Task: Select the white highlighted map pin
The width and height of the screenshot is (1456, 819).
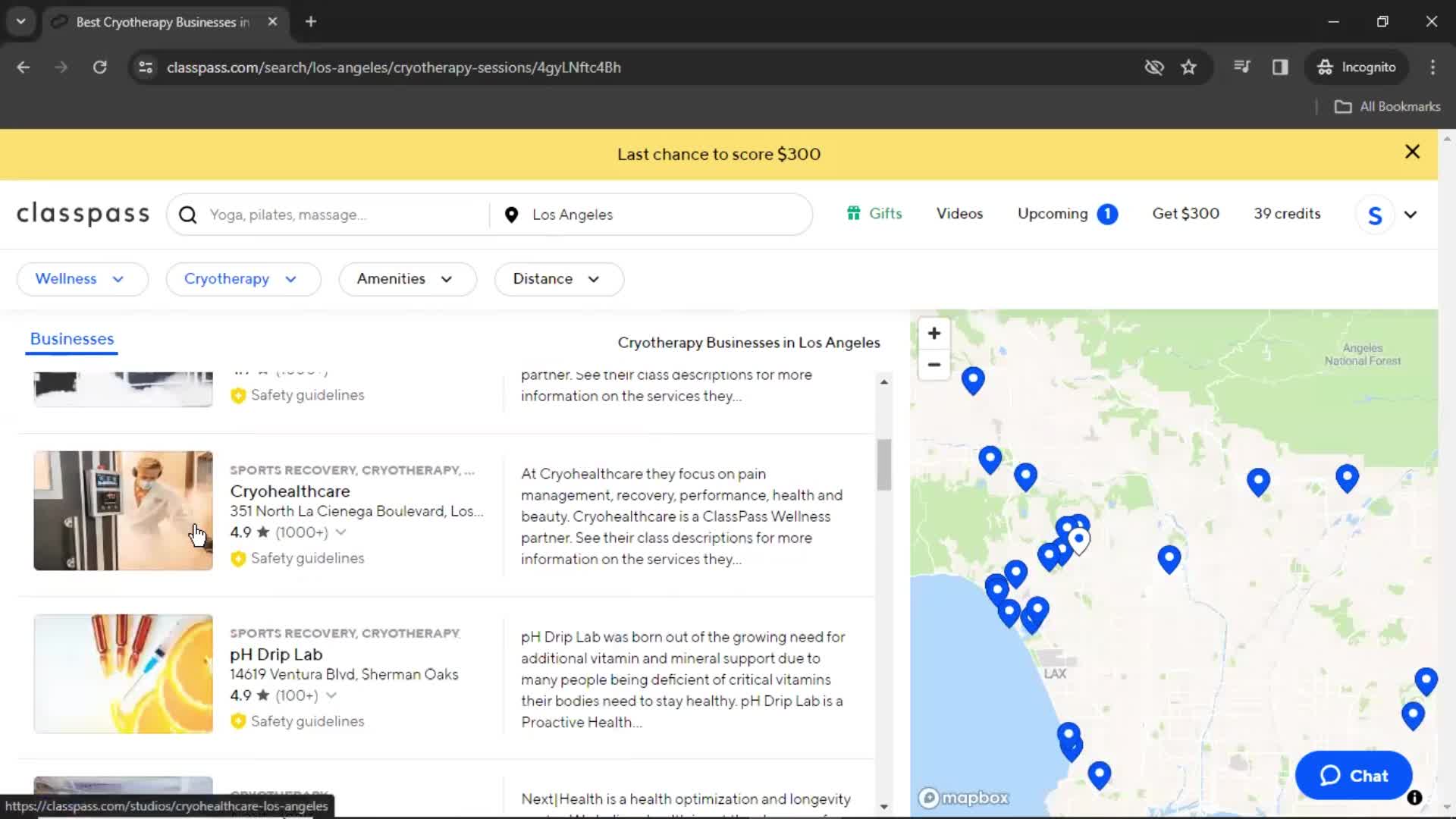Action: [x=1079, y=541]
